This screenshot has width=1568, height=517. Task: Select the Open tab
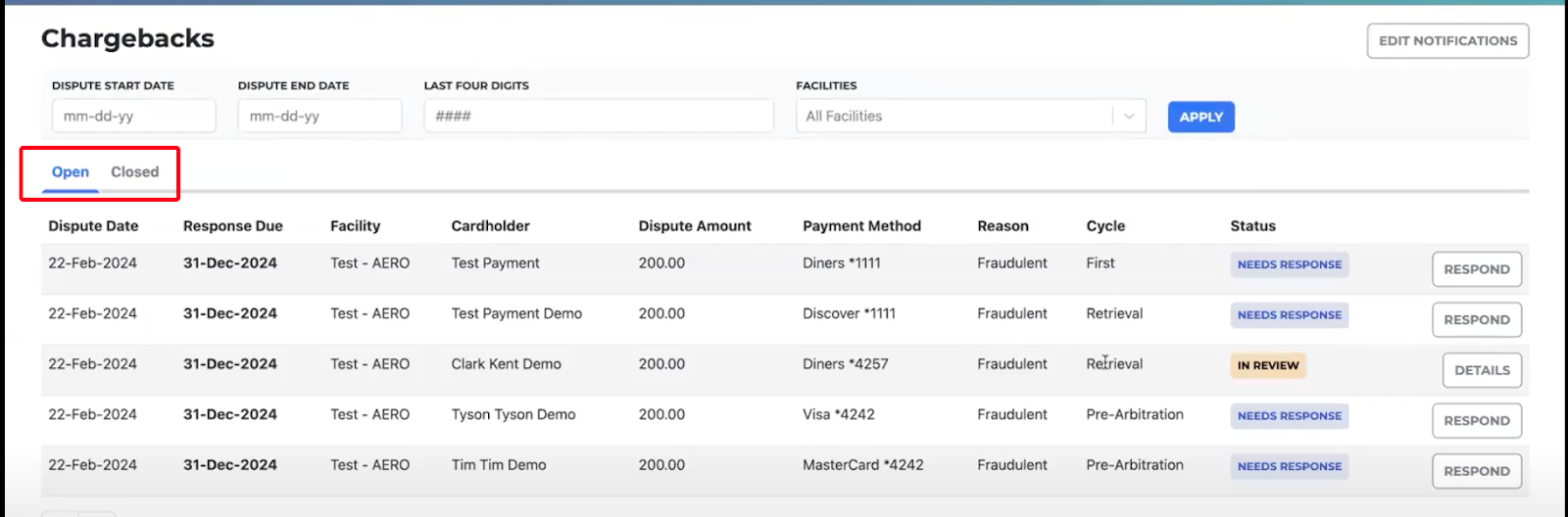(x=71, y=172)
